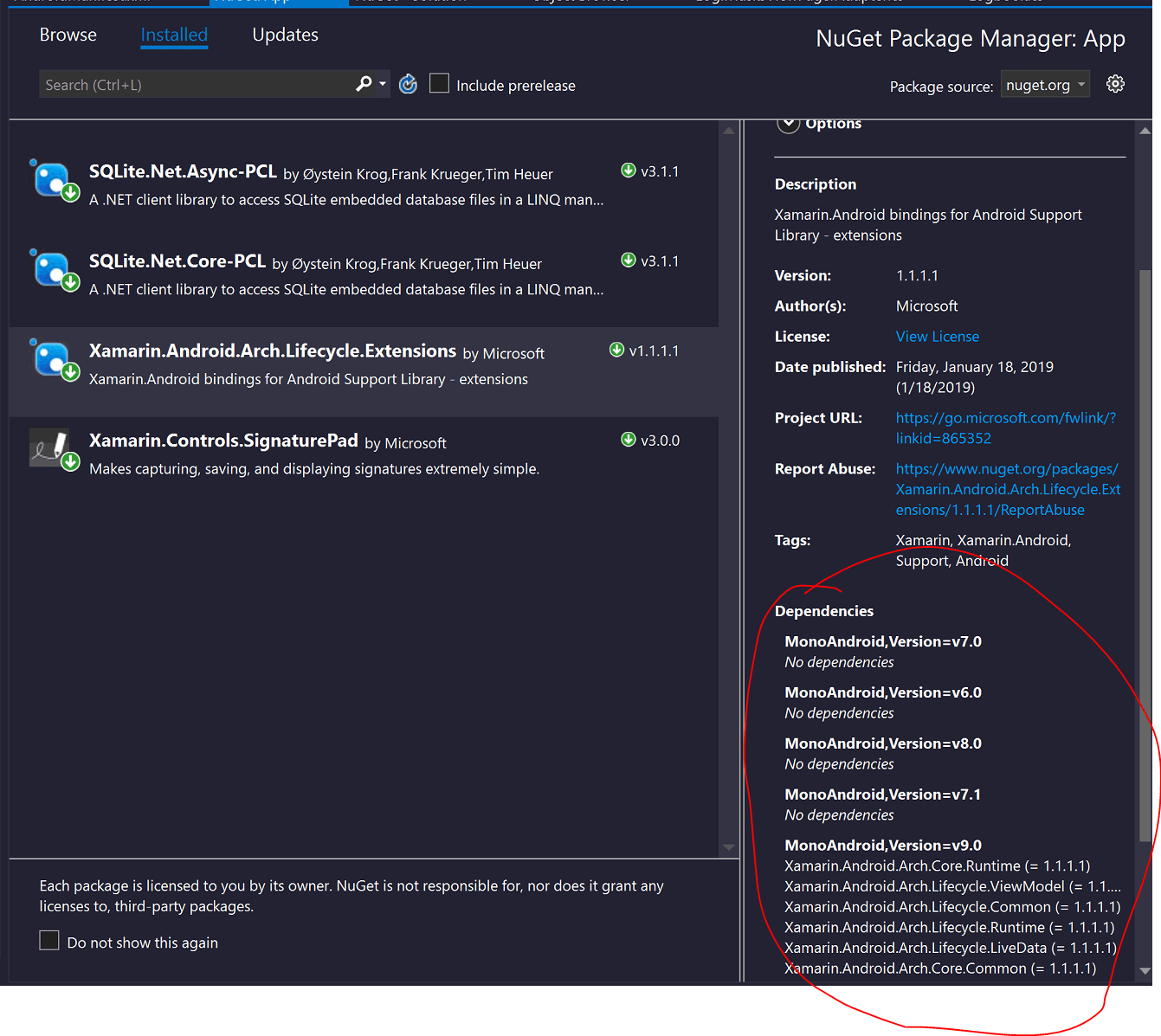Open the Package source dropdown
Screen dimensions: 1161x1036
click(x=1045, y=85)
